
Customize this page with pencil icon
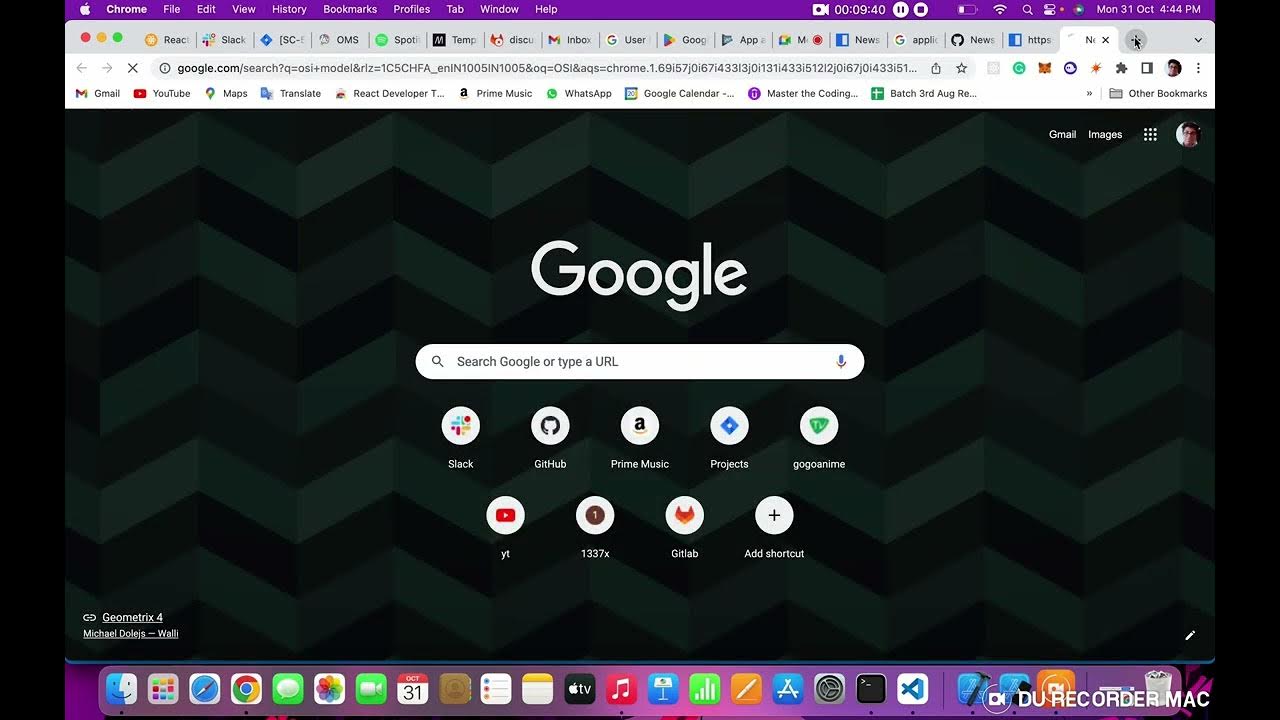(1190, 635)
